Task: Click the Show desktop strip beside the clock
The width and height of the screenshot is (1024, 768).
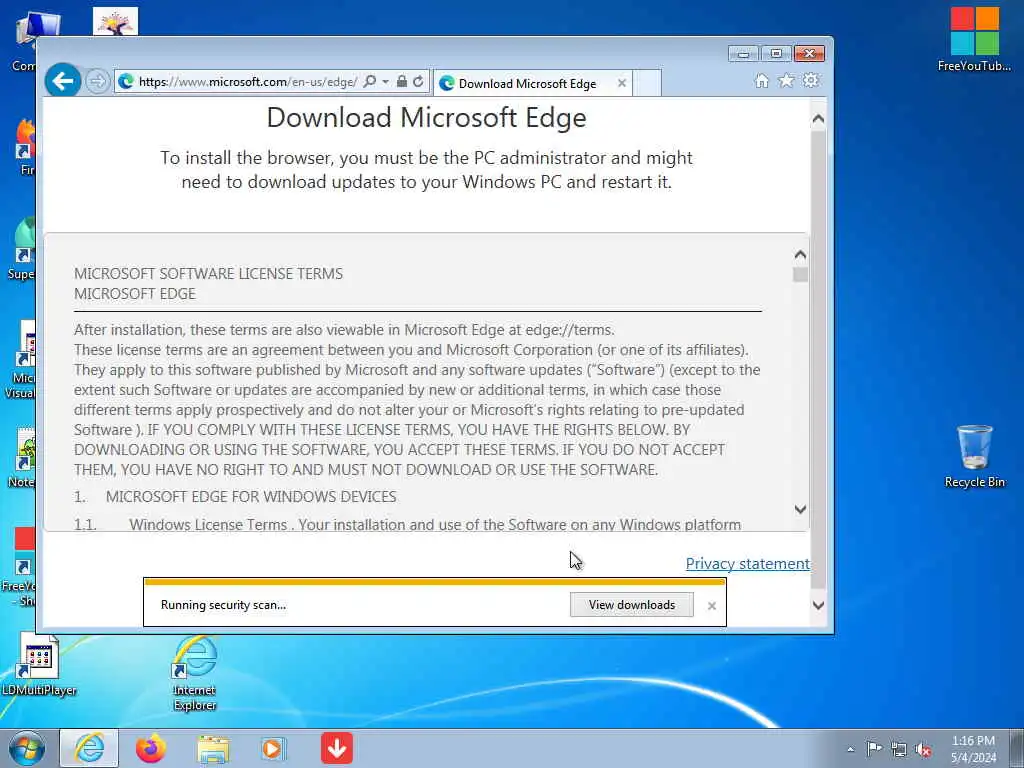Action: coord(1017,749)
